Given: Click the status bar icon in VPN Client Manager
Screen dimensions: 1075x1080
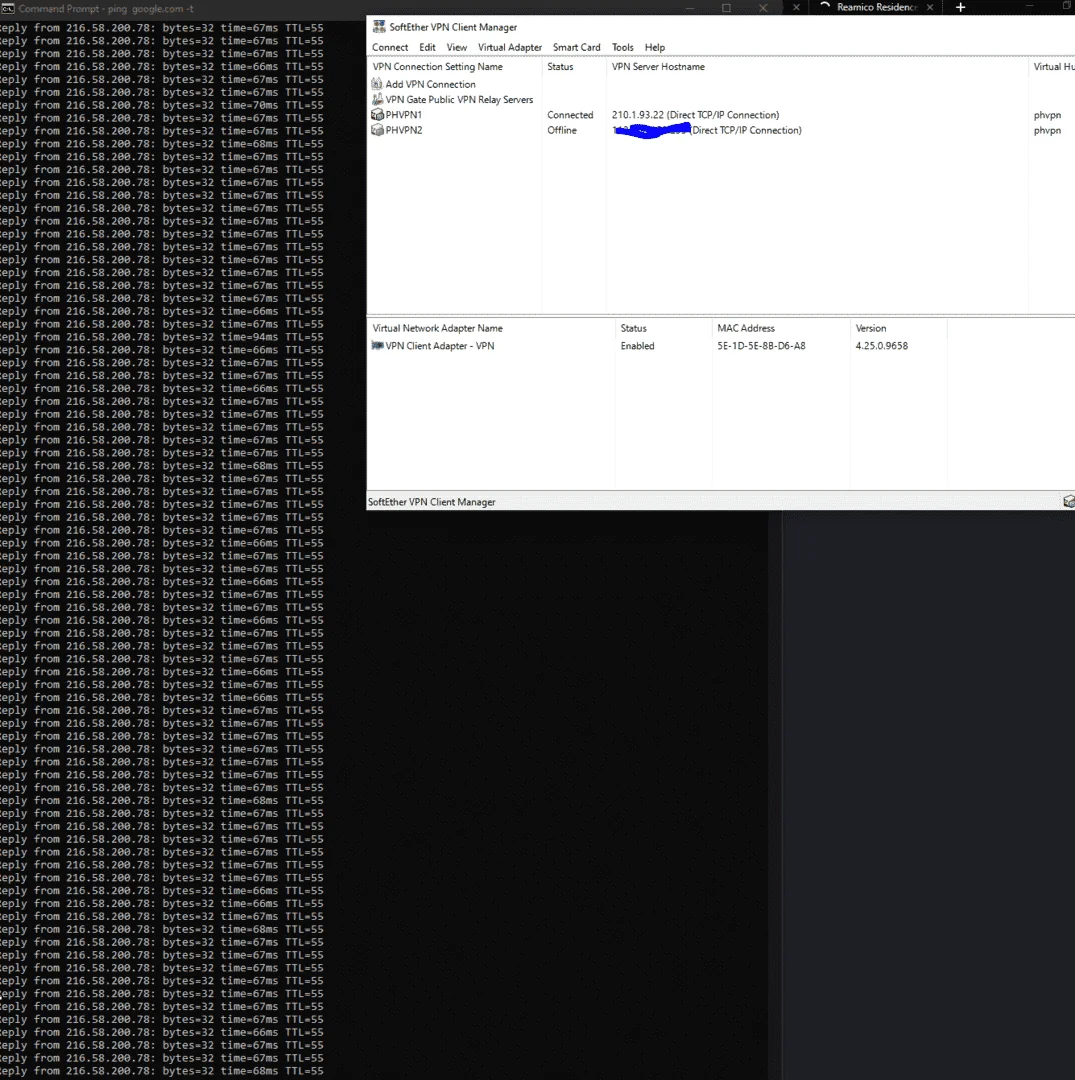Looking at the screenshot, I should pos(1068,501).
